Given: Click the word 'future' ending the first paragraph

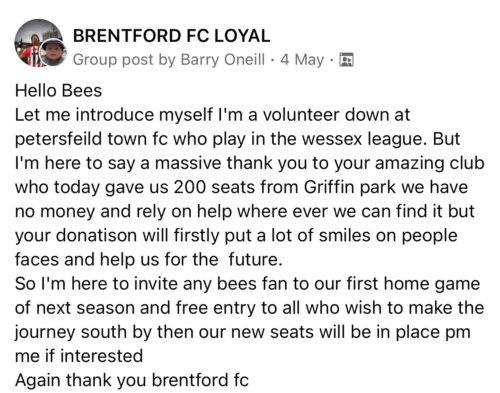Looking at the screenshot, I should [253, 259].
